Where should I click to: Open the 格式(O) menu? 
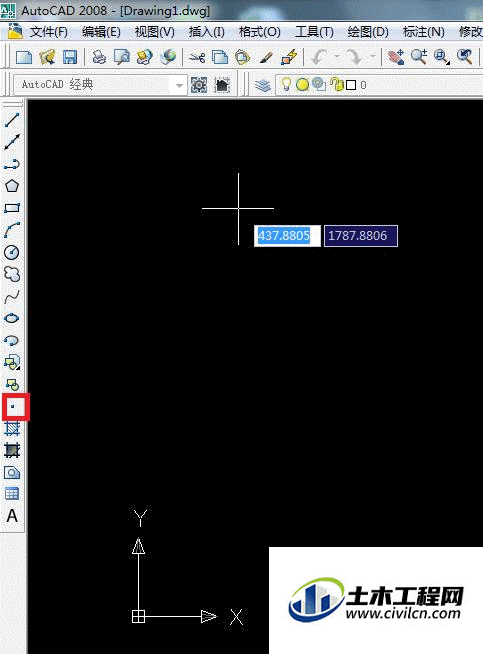pyautogui.click(x=259, y=32)
